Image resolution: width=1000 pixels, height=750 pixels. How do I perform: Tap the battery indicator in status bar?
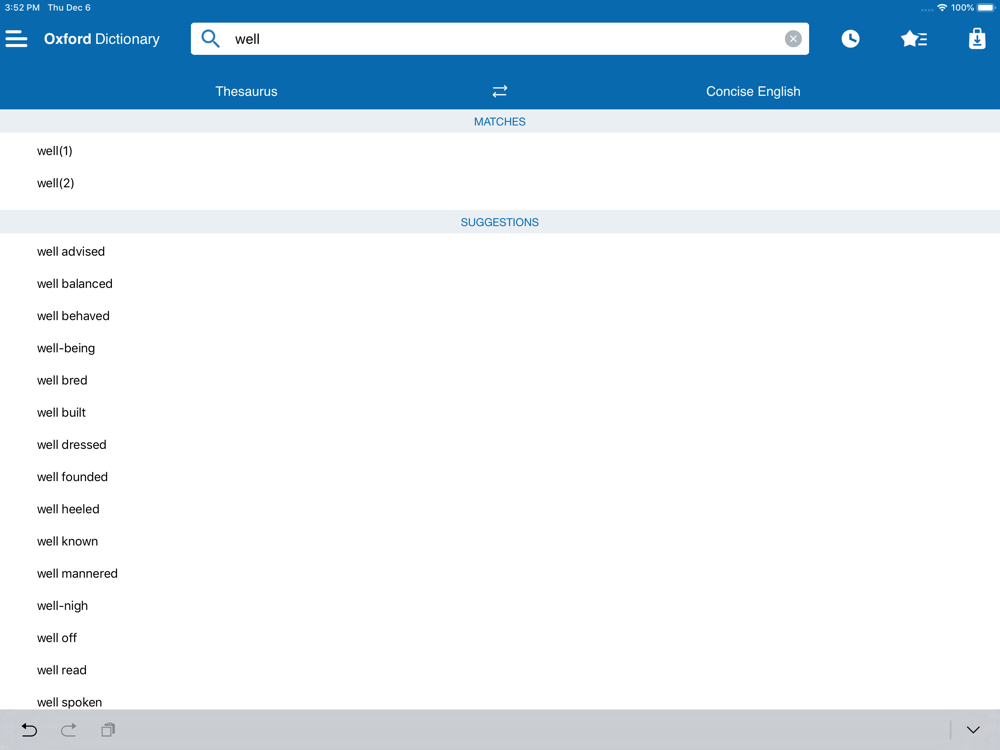tap(986, 8)
